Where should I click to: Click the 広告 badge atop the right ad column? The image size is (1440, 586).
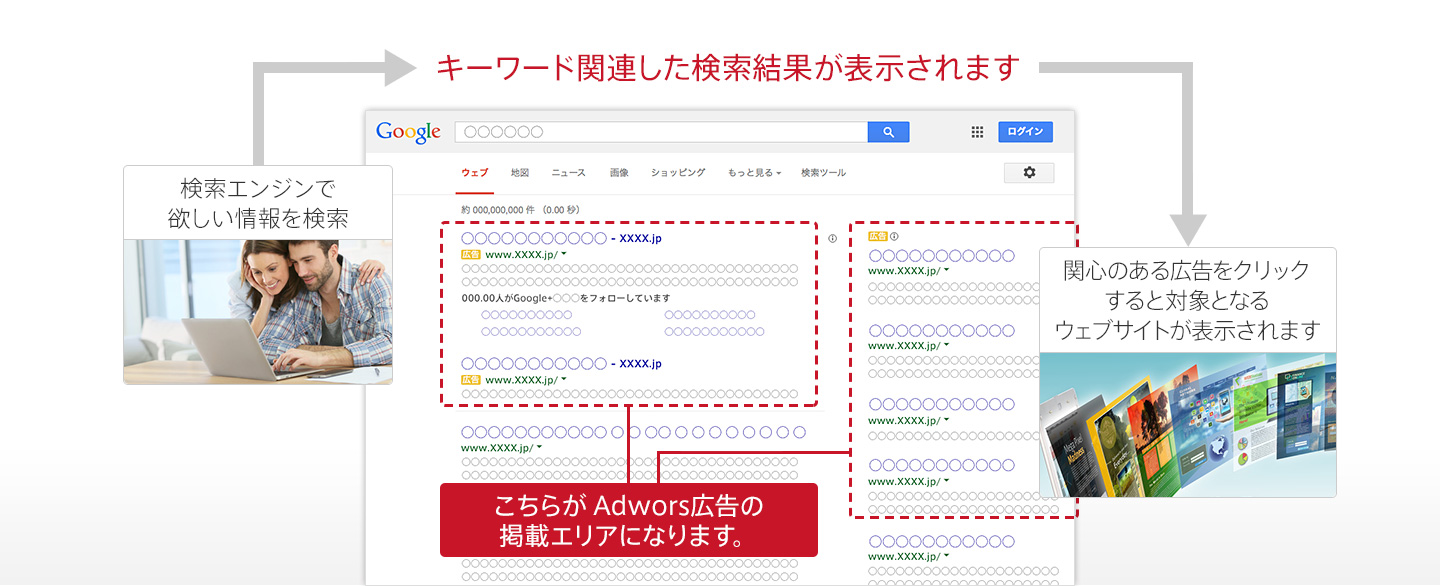(x=877, y=237)
